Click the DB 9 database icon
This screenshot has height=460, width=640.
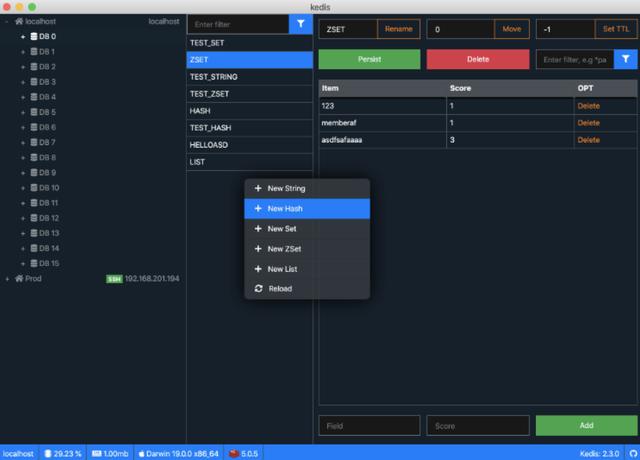pos(34,172)
